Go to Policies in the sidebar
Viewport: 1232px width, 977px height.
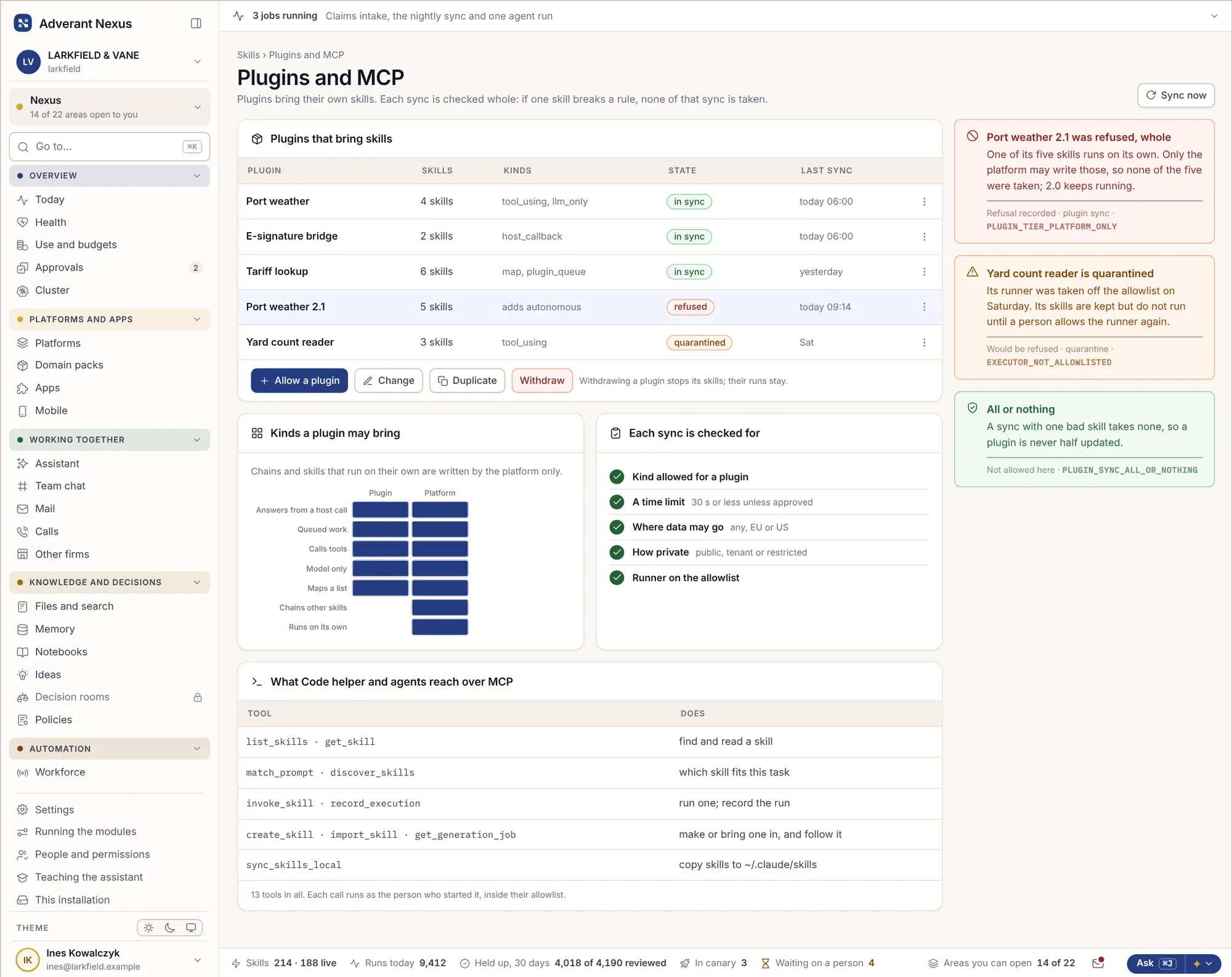[x=110, y=720]
